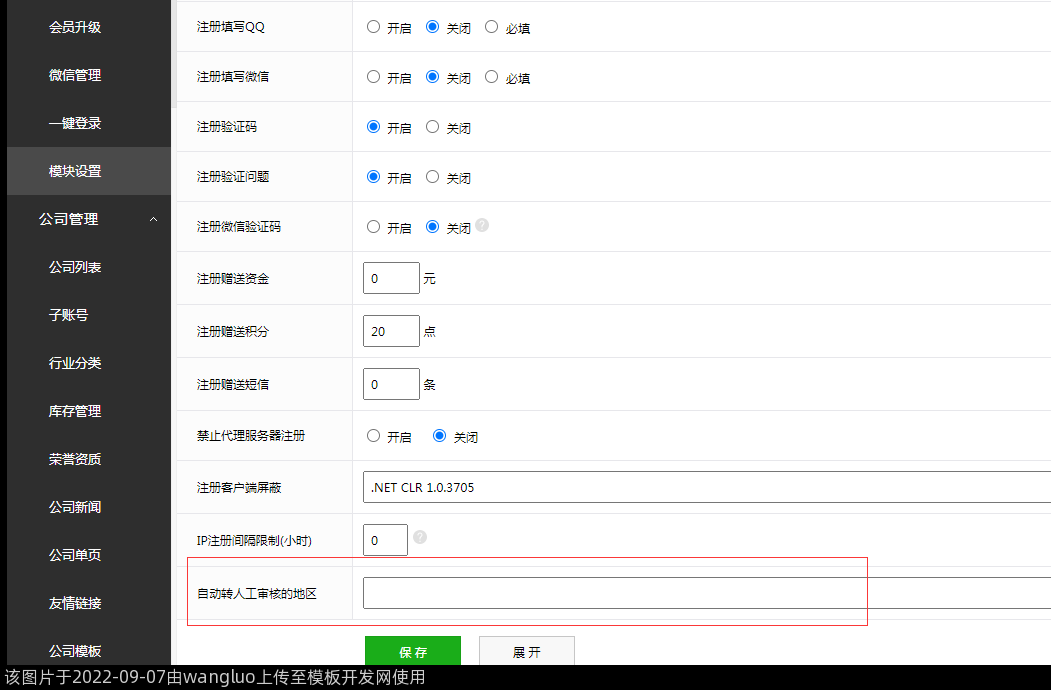Set 注册验证码 to 关闭

click(432, 127)
